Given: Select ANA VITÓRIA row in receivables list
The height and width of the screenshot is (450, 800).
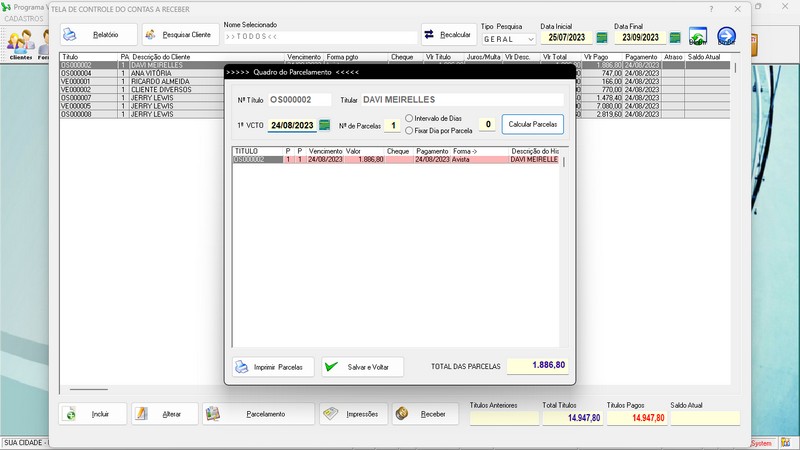Looking at the screenshot, I should point(142,73).
